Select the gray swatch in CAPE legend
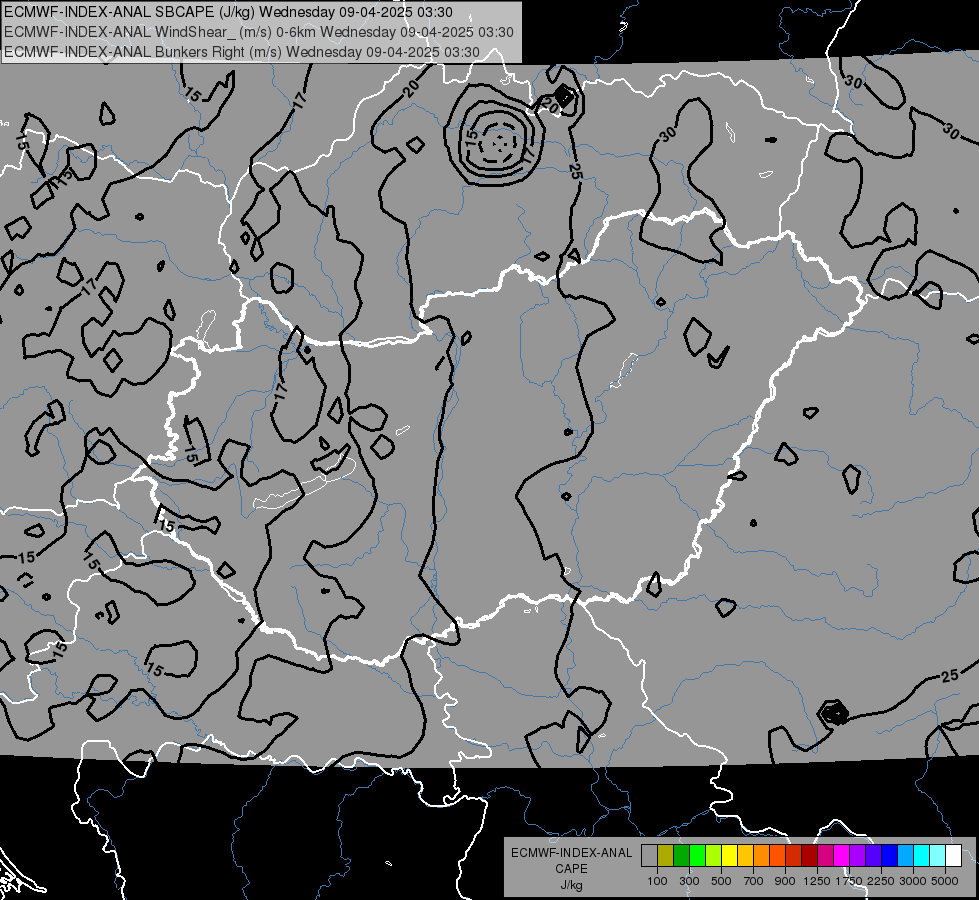 pos(649,856)
